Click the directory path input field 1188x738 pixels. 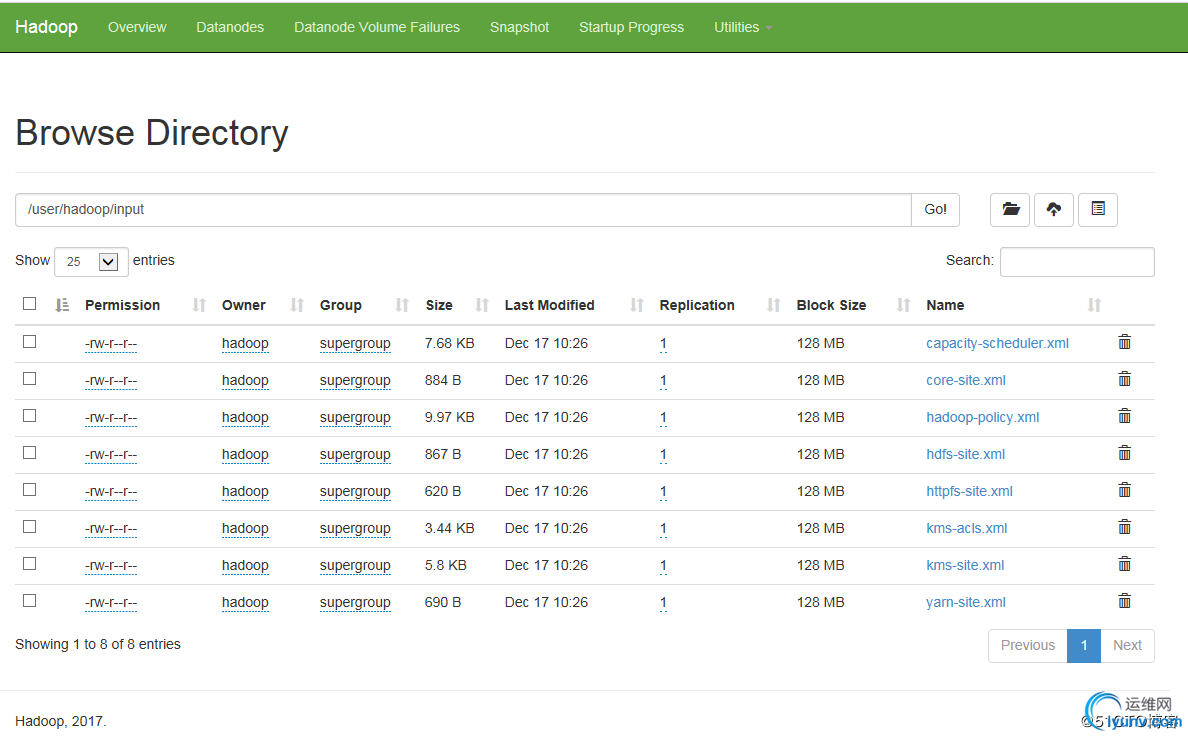(x=463, y=210)
